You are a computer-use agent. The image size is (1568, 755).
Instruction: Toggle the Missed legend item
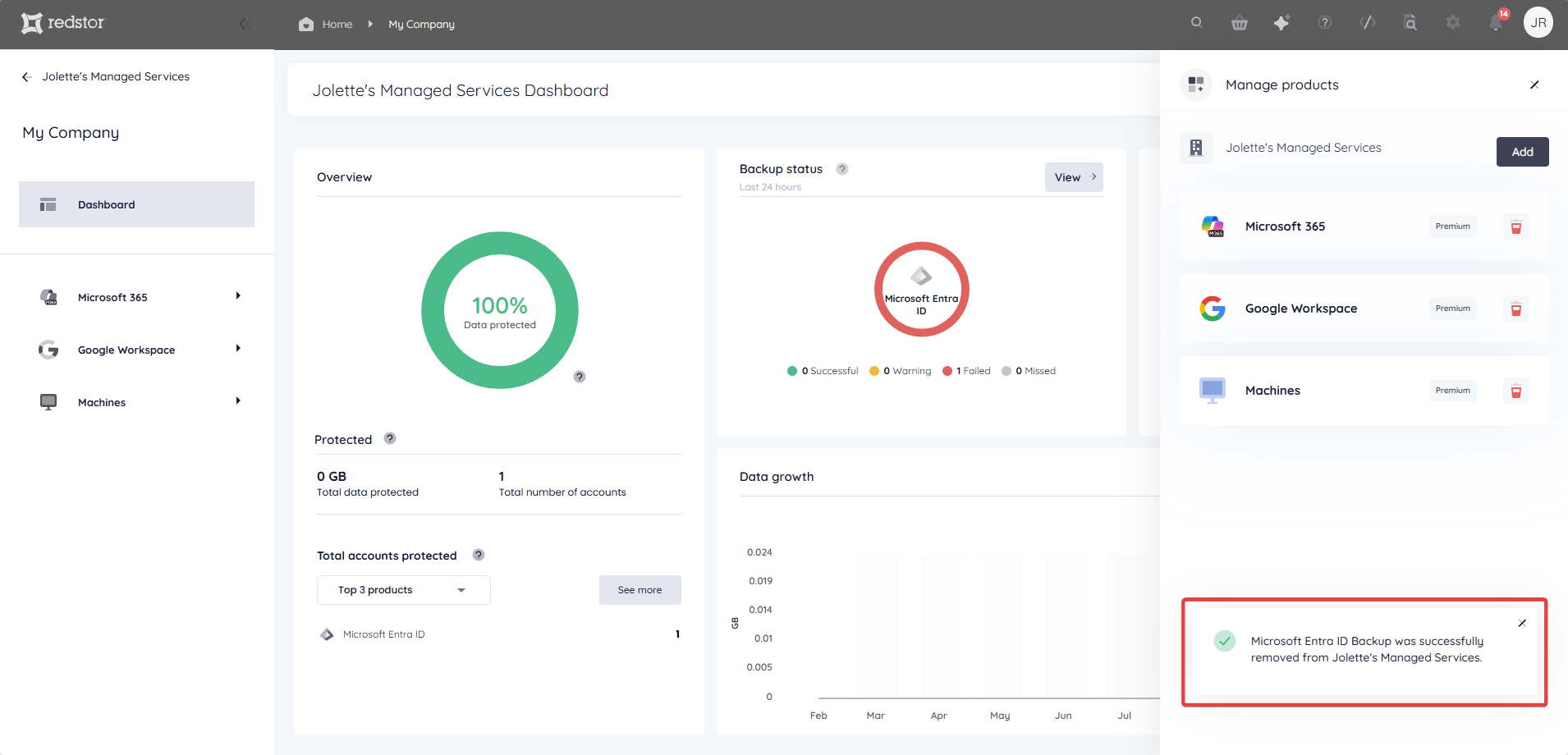coord(1029,371)
